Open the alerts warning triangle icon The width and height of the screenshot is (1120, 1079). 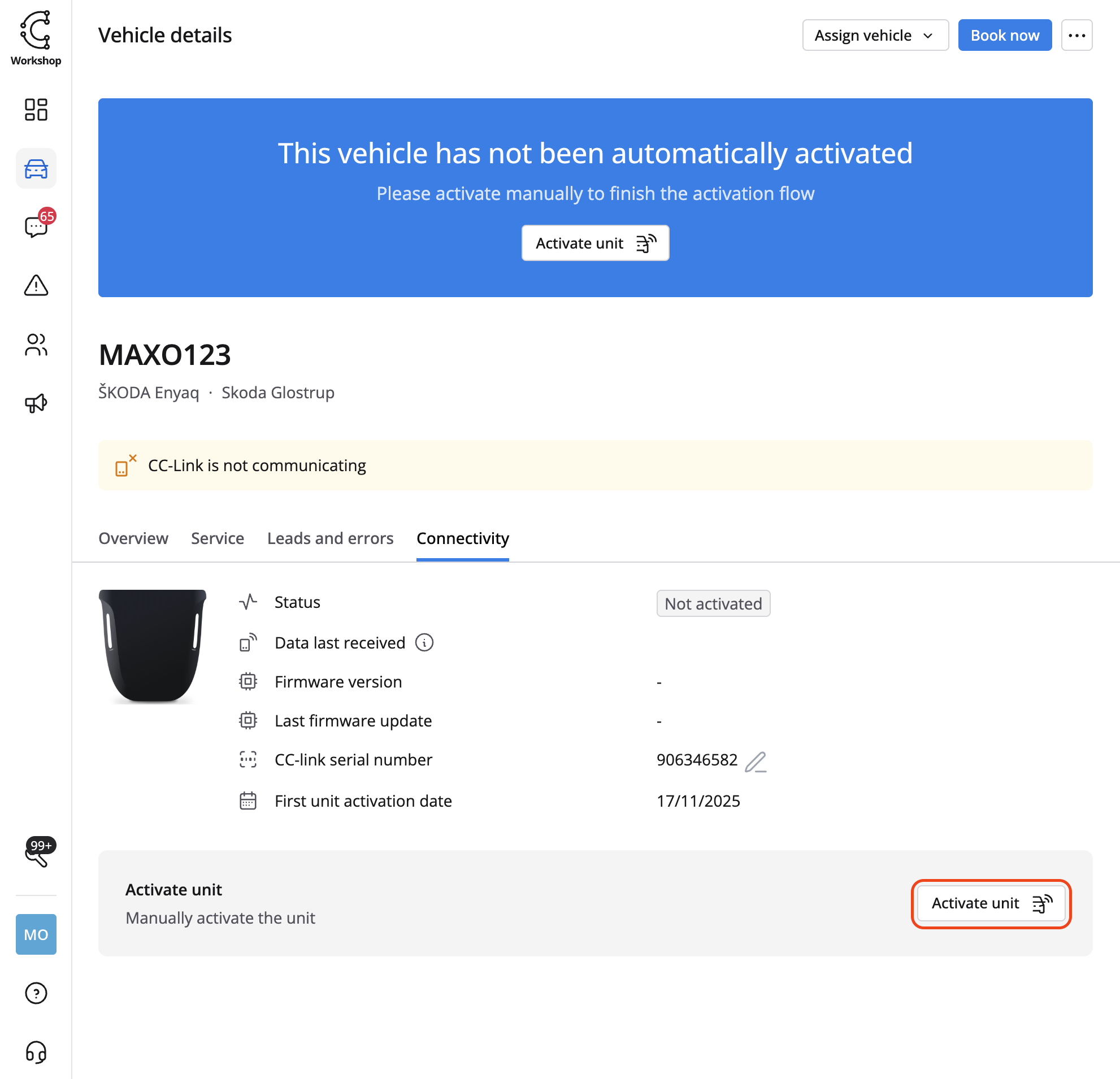36,285
